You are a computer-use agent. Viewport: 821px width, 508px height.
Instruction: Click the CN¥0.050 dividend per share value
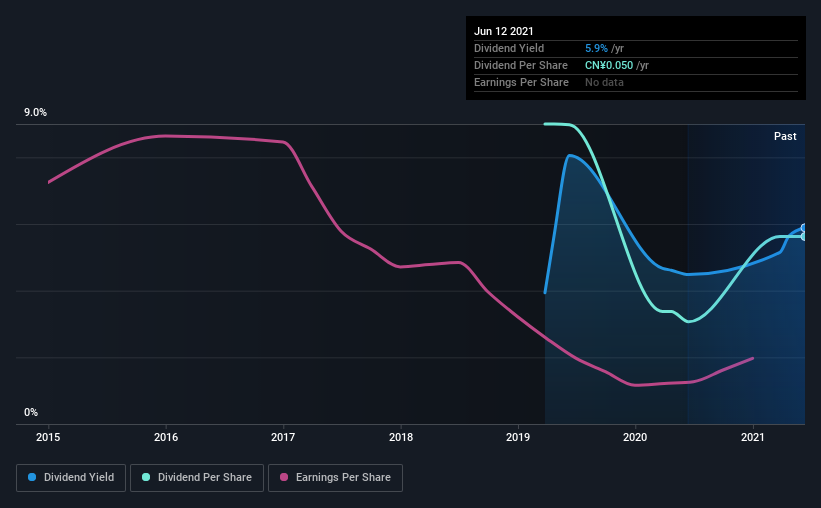click(609, 65)
